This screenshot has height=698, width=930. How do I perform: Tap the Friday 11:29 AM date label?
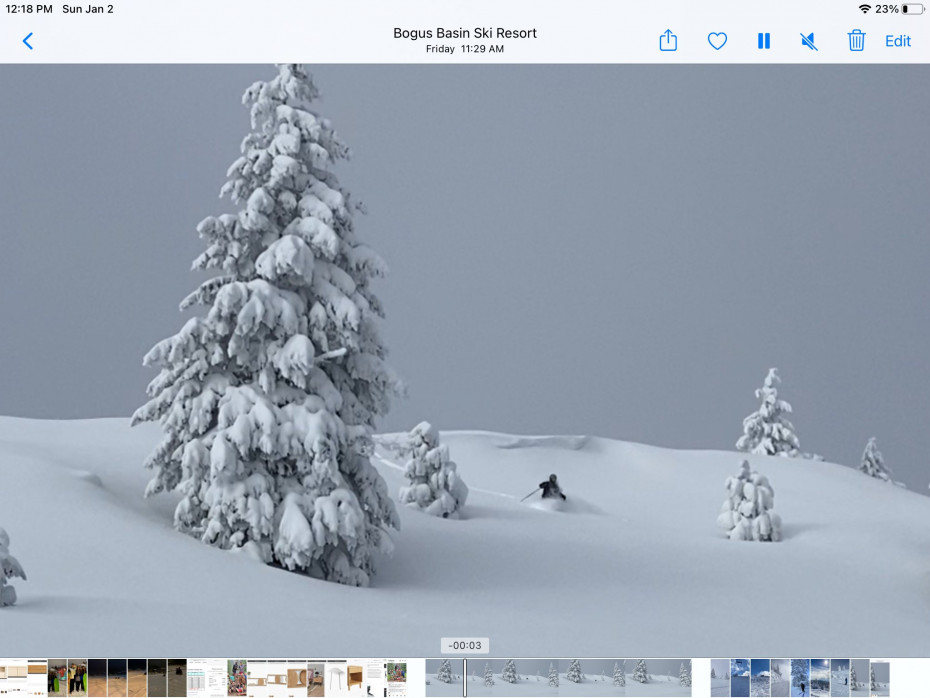coord(464,49)
